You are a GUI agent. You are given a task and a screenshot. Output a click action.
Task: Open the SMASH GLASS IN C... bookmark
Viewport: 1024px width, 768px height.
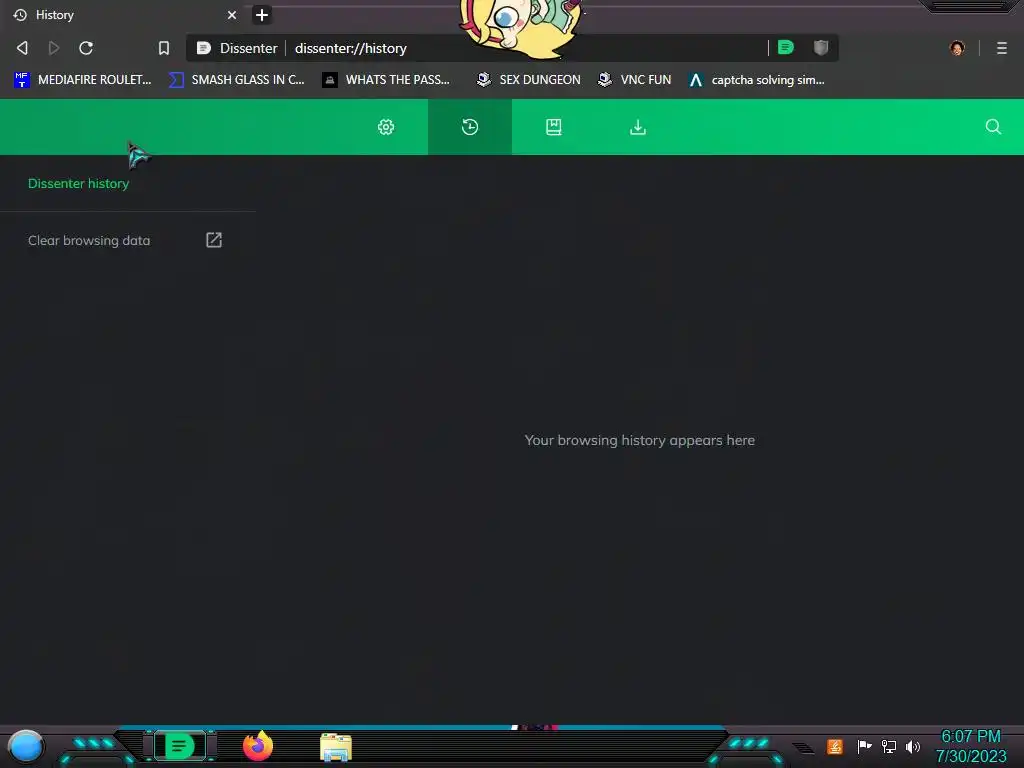coord(237,80)
